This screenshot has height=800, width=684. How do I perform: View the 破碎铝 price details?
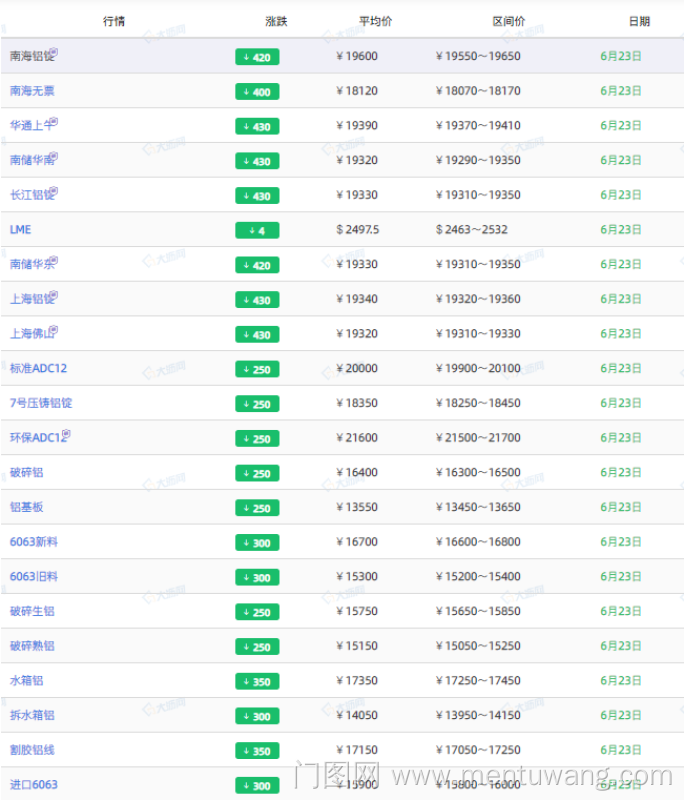click(x=26, y=472)
